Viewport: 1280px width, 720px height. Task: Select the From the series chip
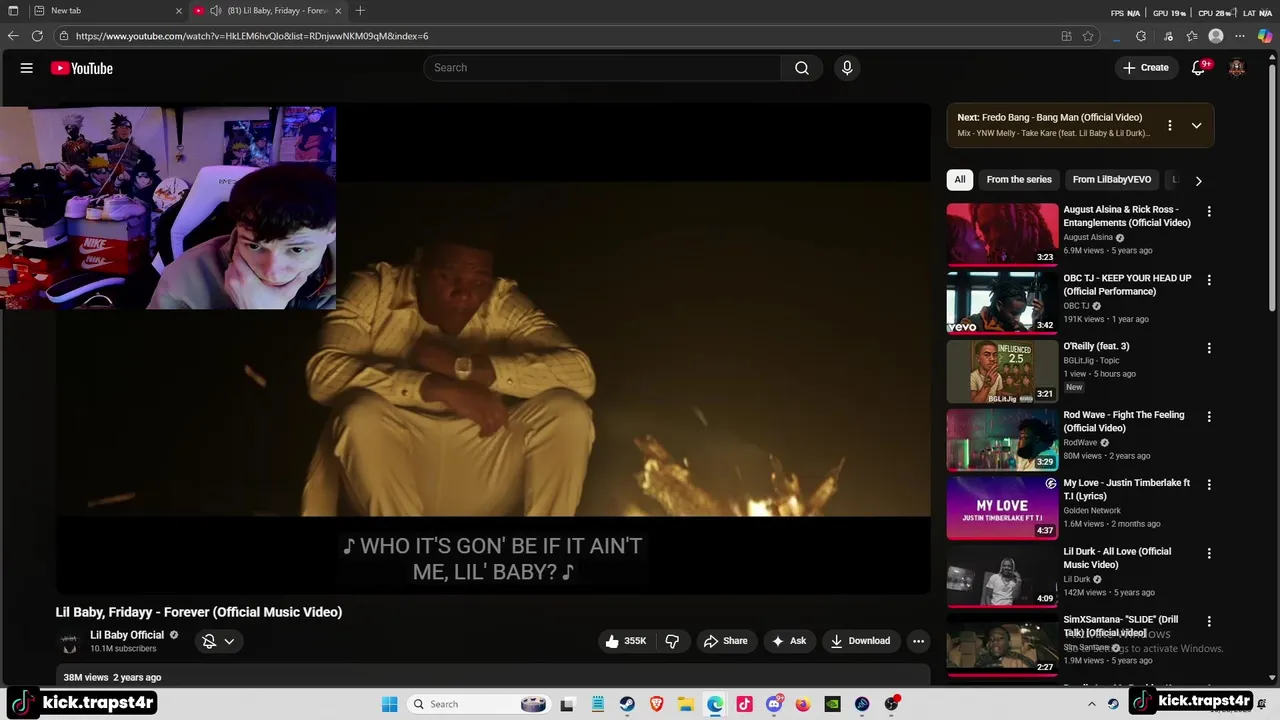pyautogui.click(x=1019, y=180)
